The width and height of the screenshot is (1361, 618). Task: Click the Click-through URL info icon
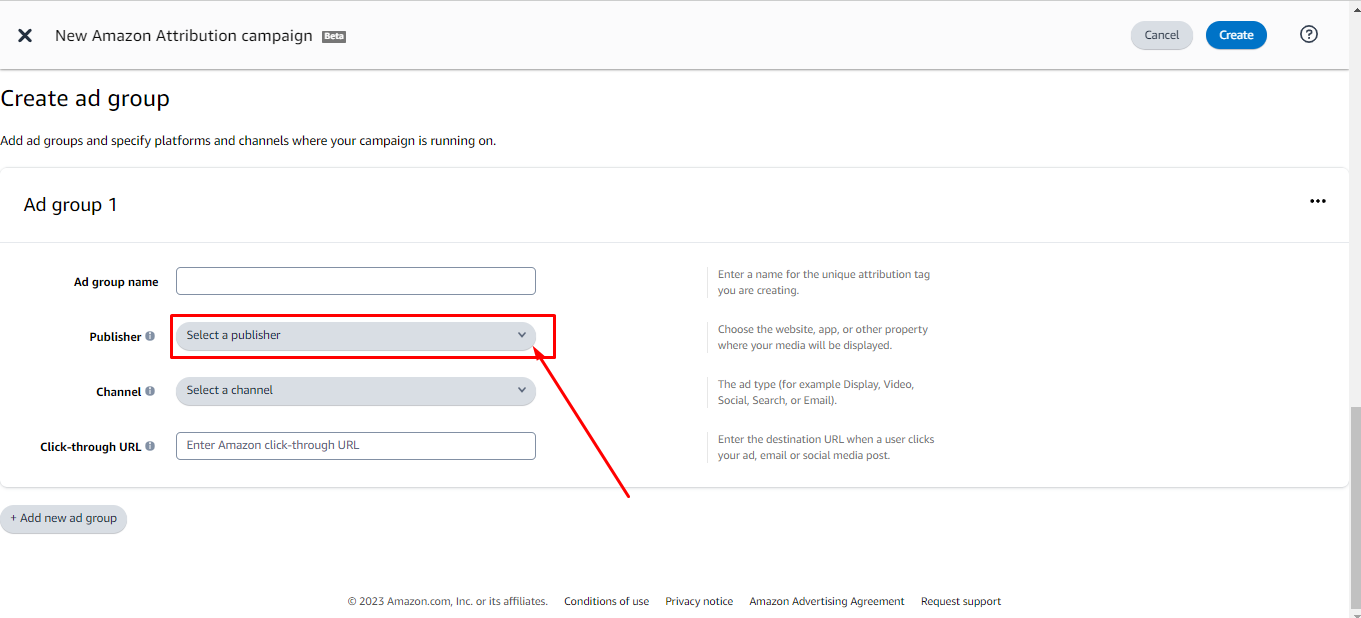[150, 446]
